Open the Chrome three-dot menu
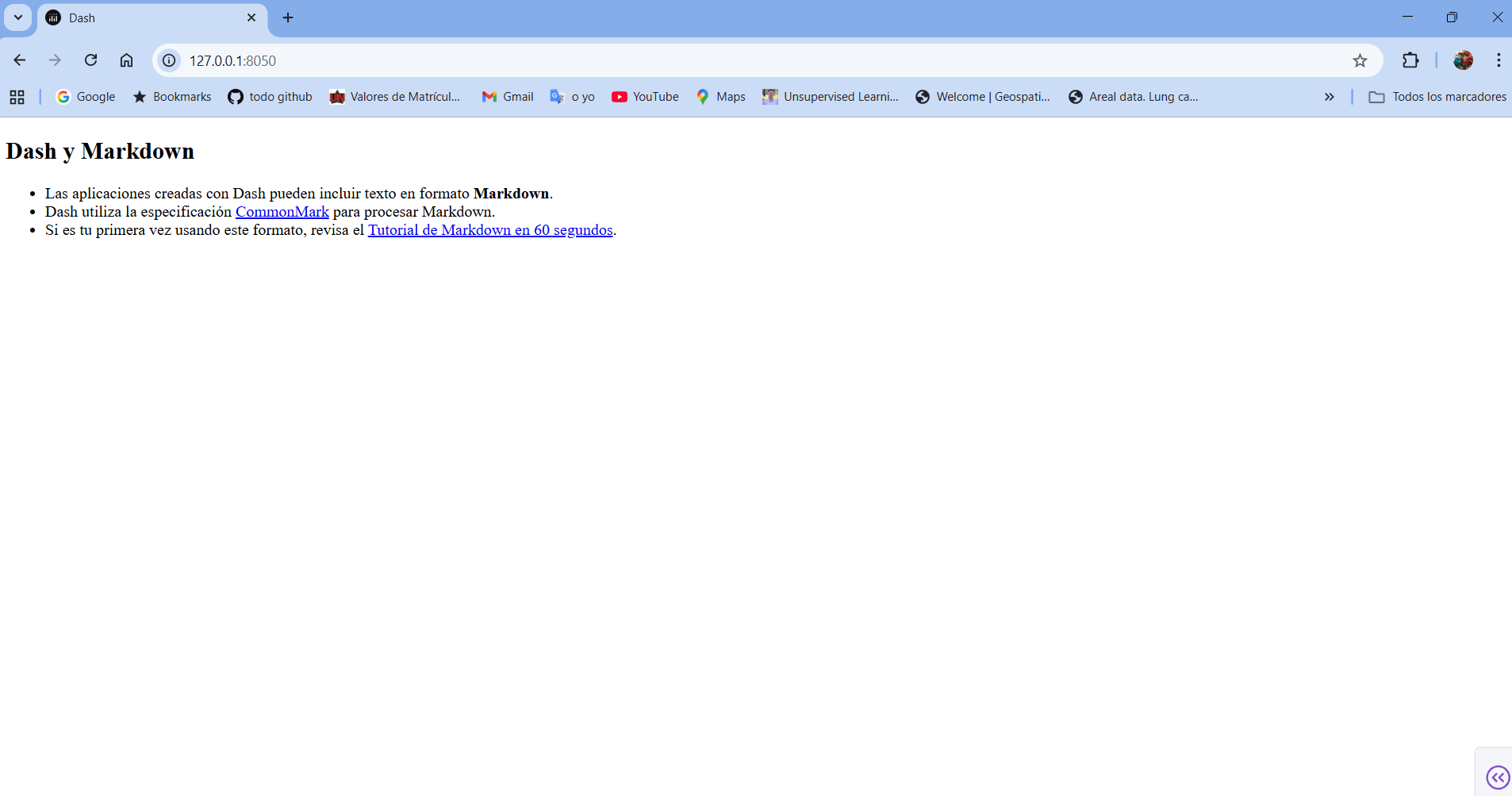Screen dimensions: 1512x796 coord(1498,60)
